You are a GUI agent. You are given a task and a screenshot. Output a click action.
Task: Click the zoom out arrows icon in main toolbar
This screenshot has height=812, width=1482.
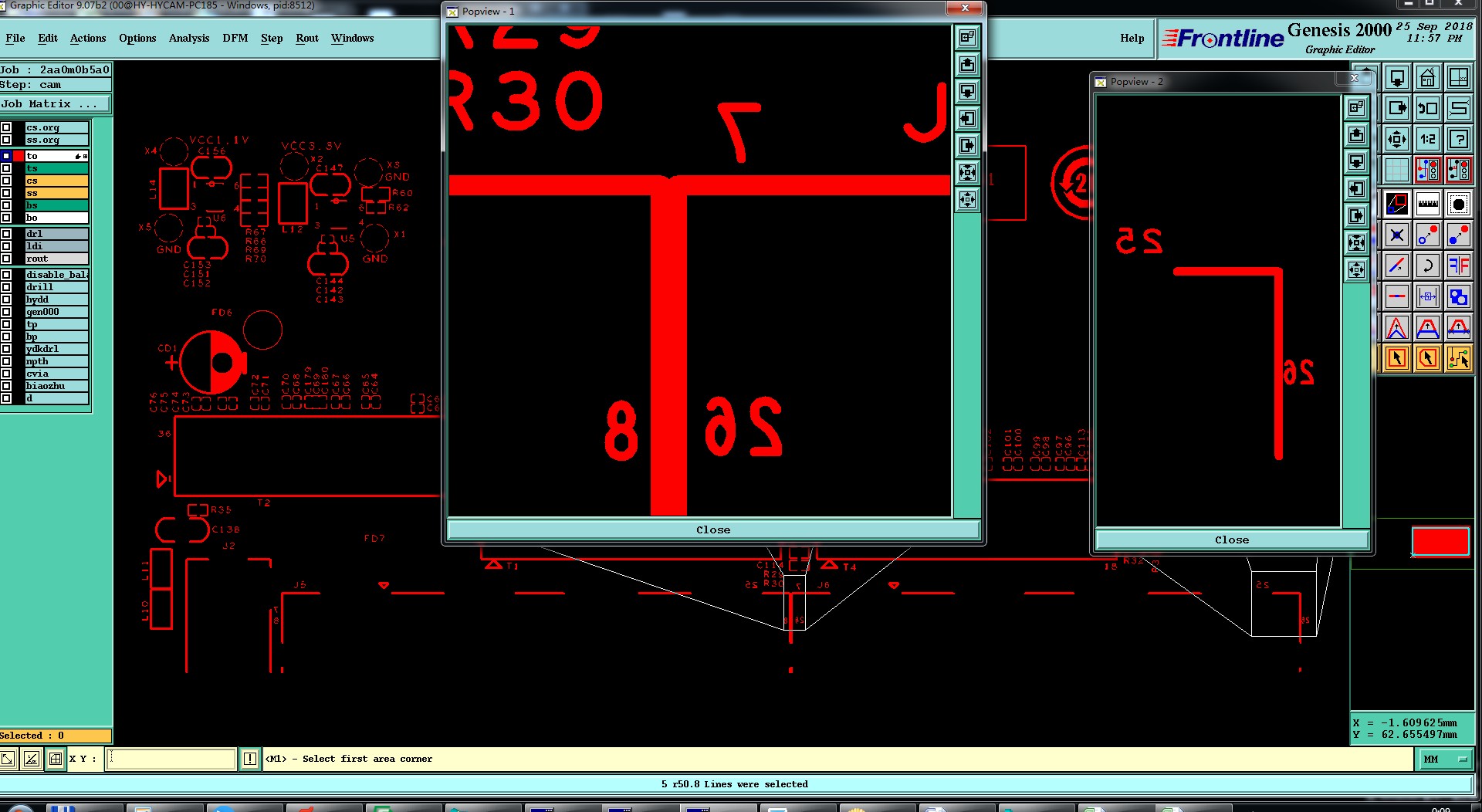1396,139
